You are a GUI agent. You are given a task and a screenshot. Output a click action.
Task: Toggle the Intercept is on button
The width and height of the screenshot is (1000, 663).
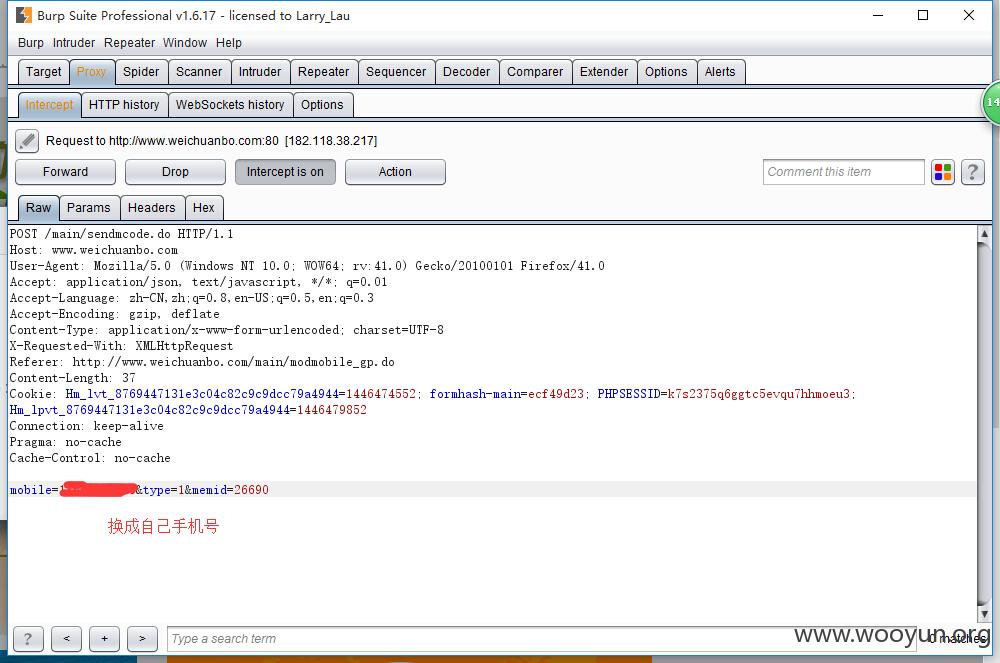pos(285,172)
